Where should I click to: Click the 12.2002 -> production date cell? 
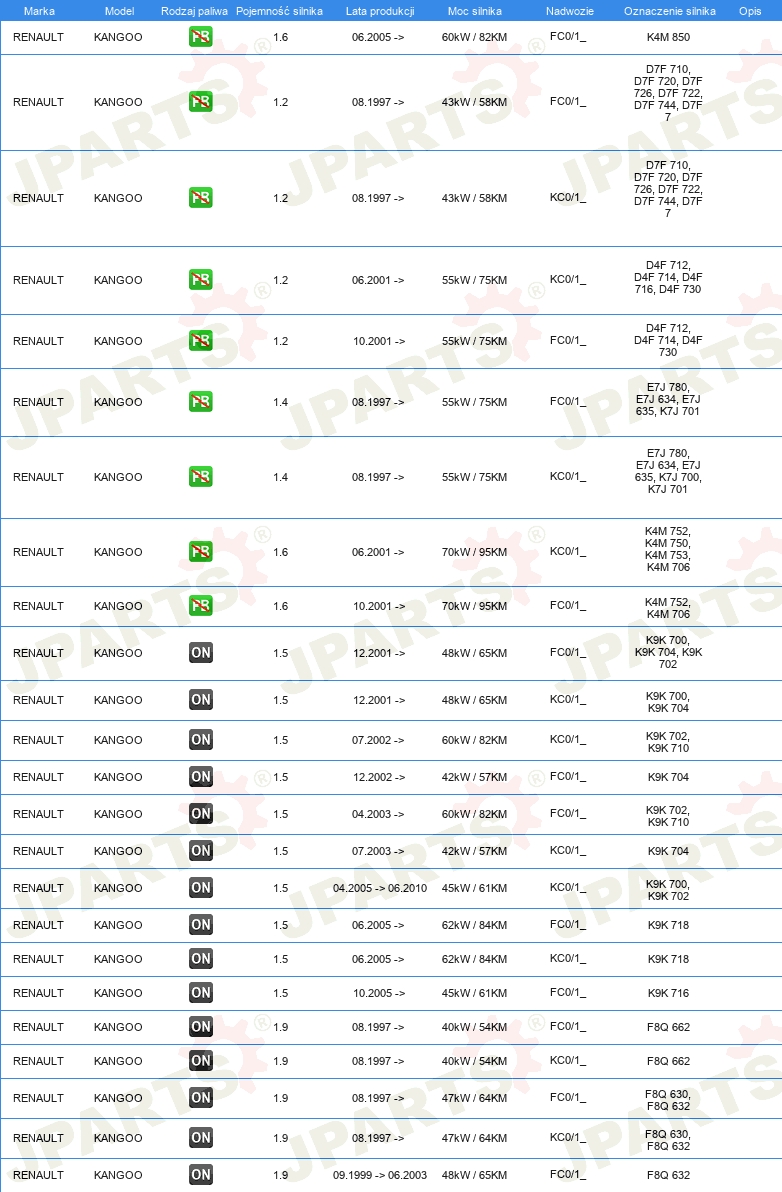[x=379, y=778]
